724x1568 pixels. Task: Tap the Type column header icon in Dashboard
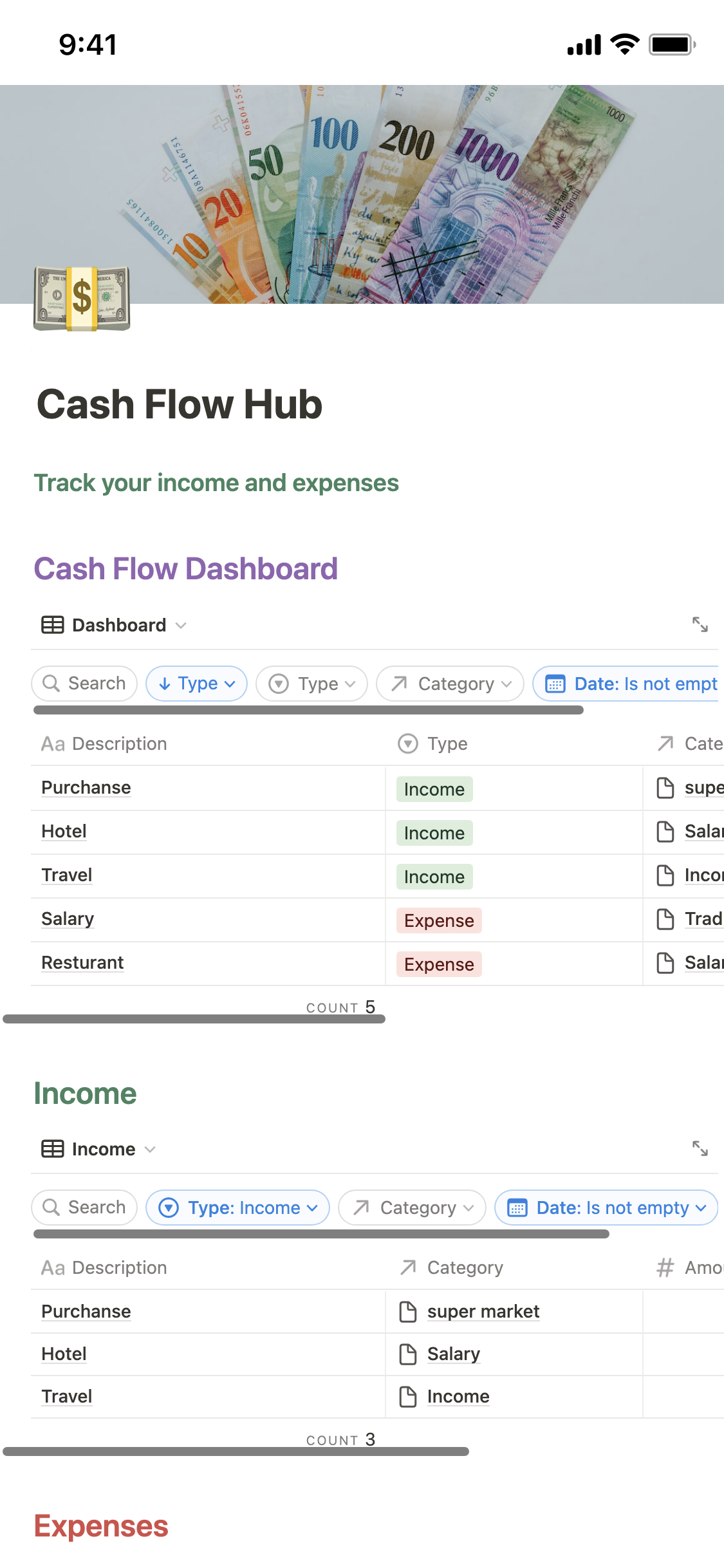point(408,744)
